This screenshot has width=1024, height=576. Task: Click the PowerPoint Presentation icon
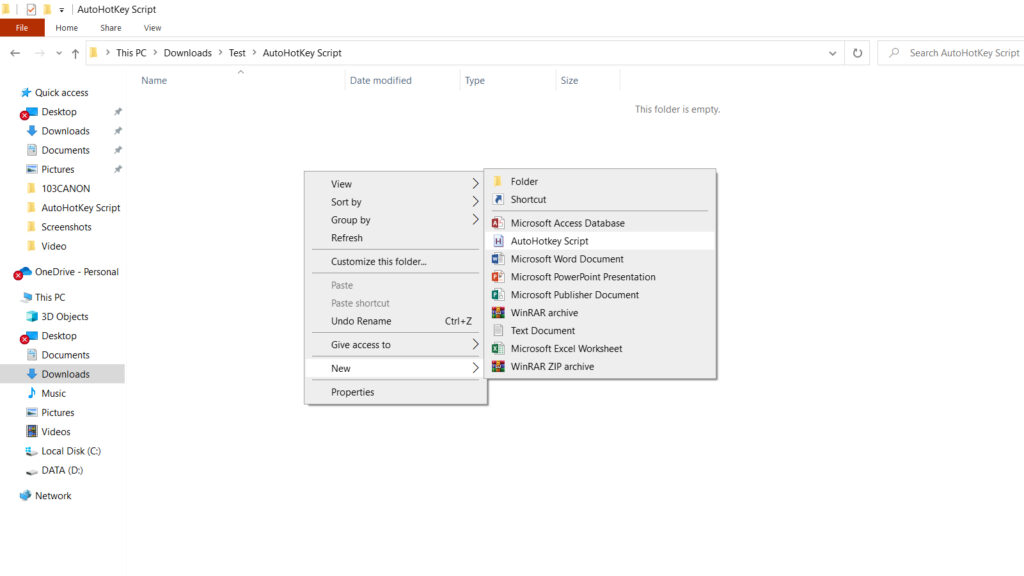[498, 277]
